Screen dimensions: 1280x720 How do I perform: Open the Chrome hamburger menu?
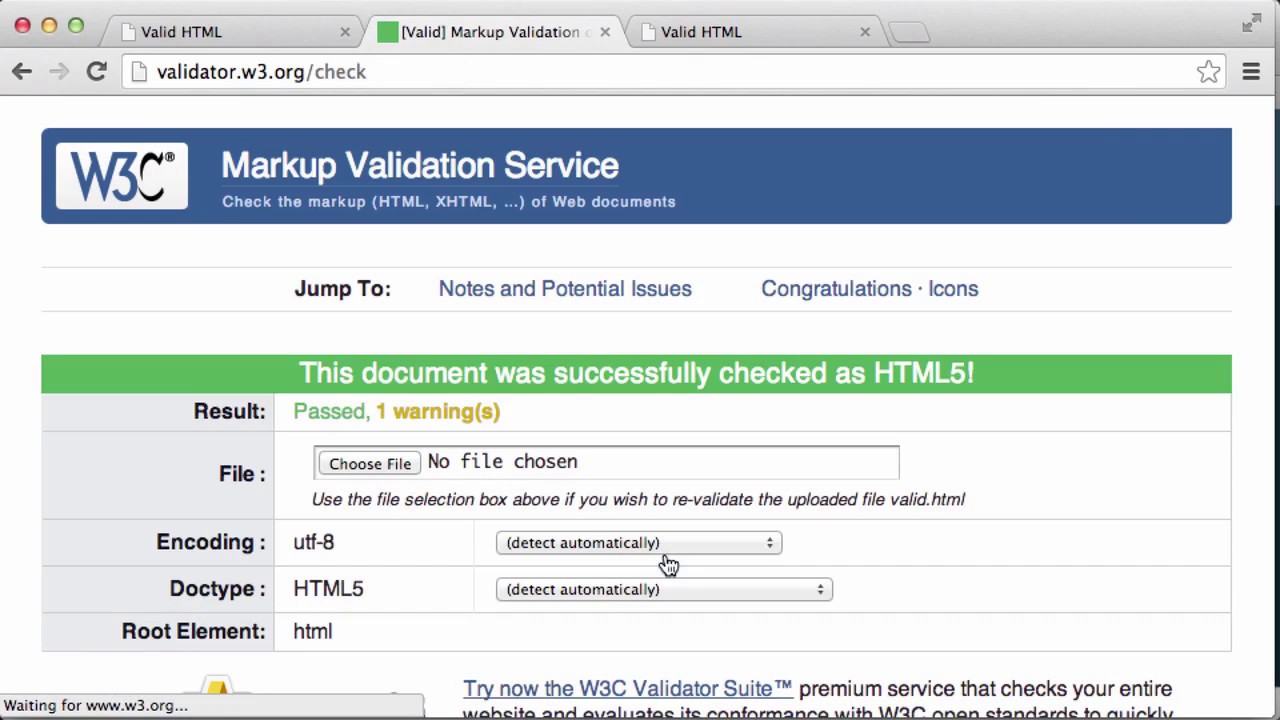pyautogui.click(x=1251, y=71)
